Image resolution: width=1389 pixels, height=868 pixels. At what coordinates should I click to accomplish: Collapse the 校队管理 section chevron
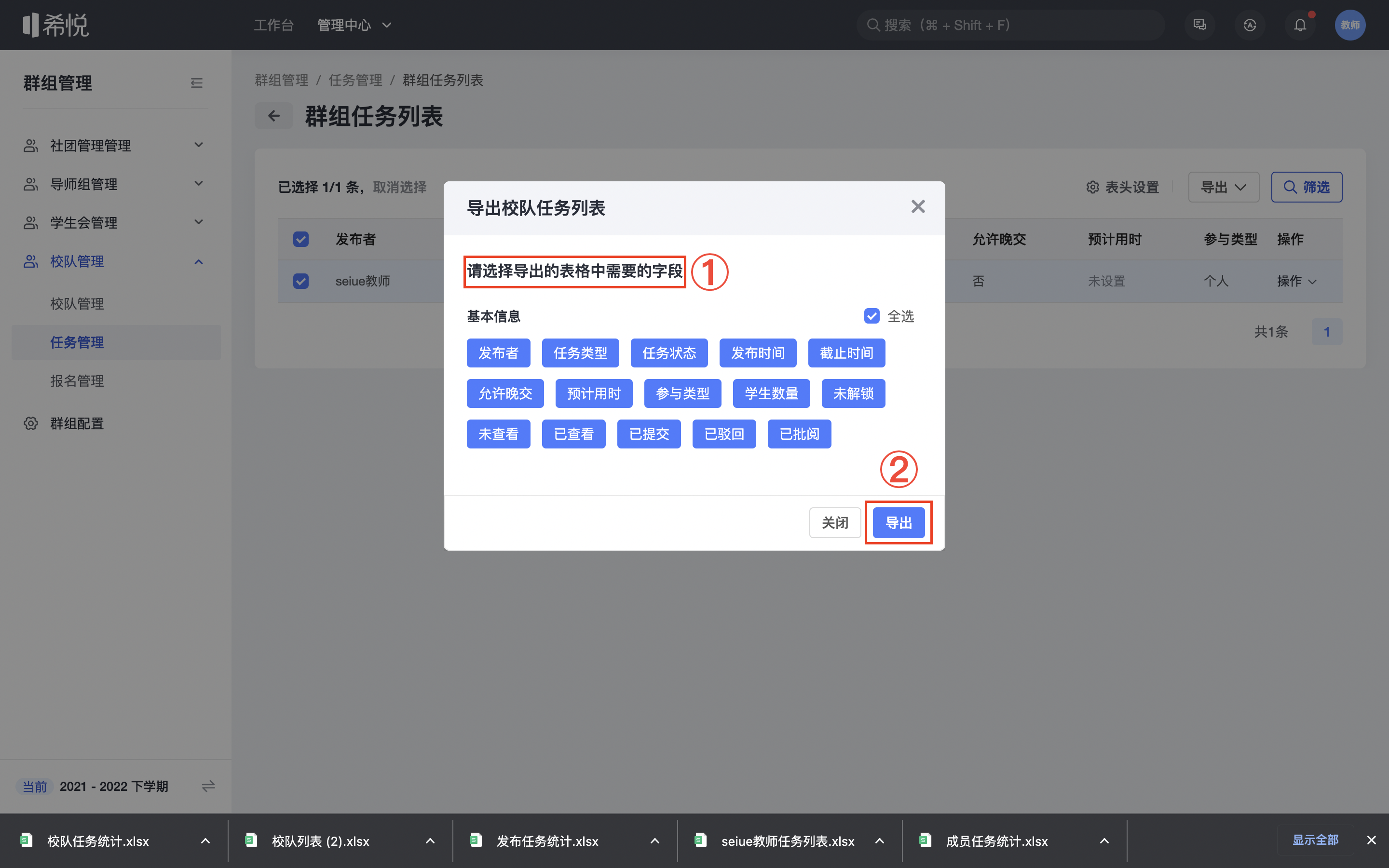click(199, 262)
